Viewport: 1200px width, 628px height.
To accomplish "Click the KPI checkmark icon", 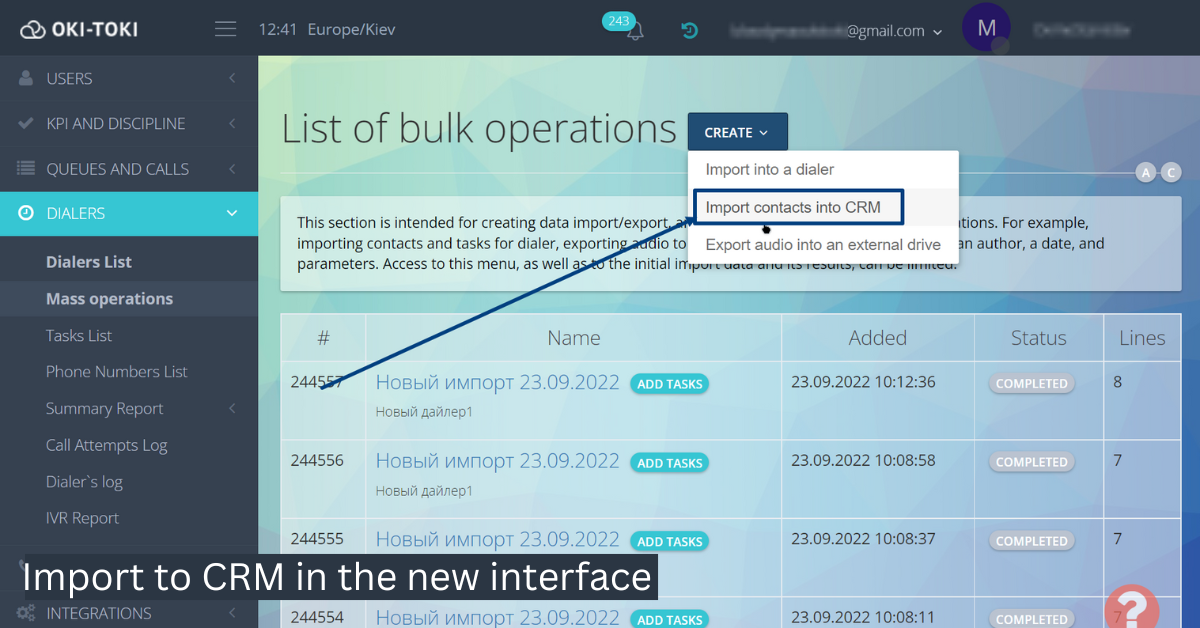I will point(26,123).
